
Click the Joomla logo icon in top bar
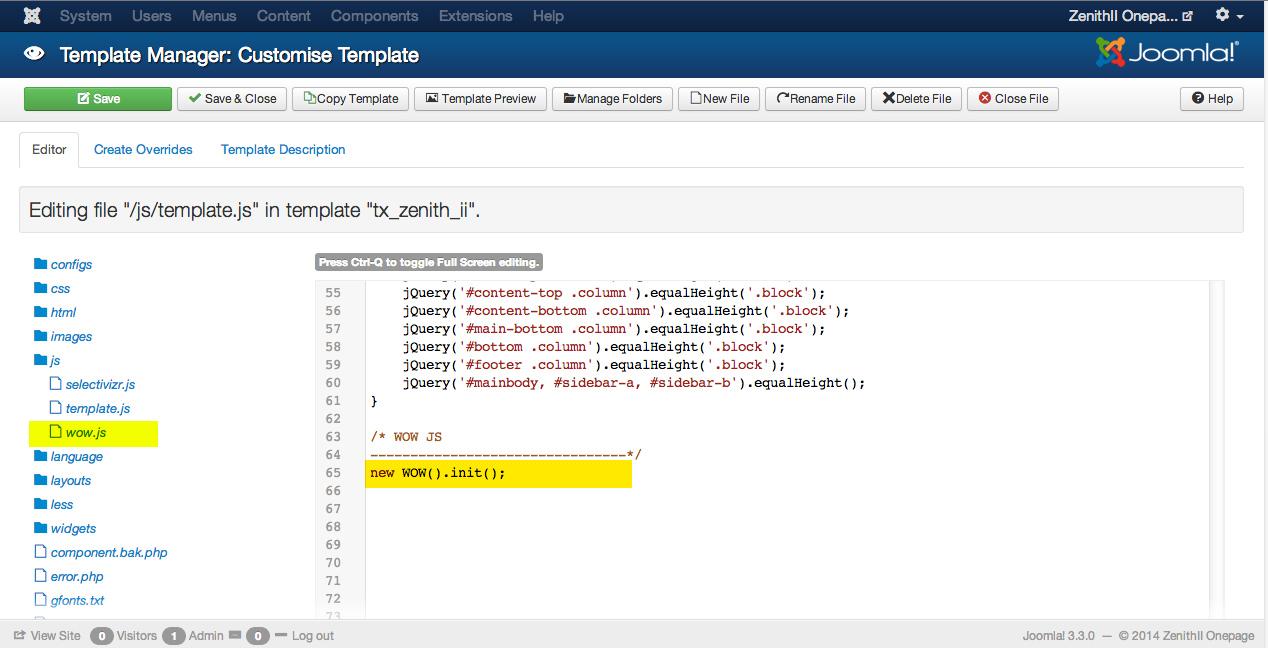pyautogui.click(x=32, y=16)
